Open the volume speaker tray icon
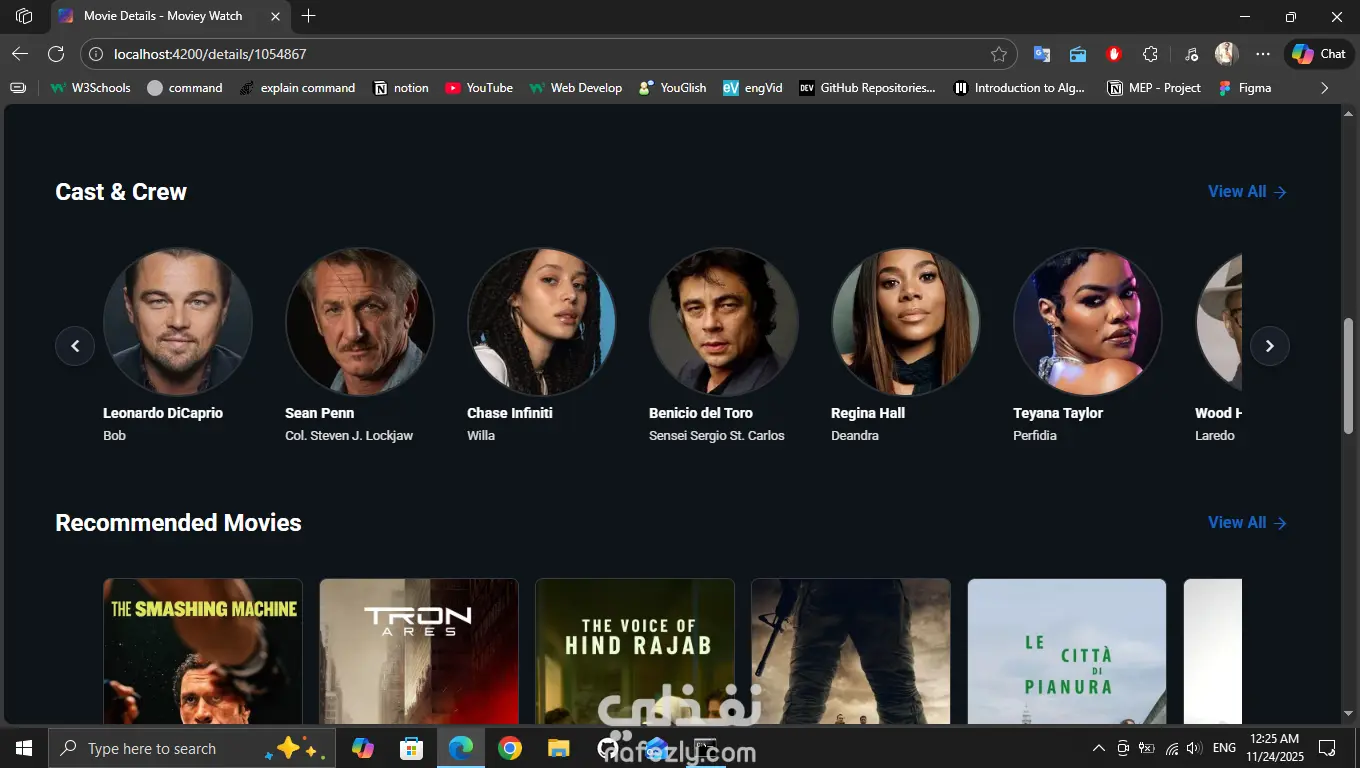Image resolution: width=1360 pixels, height=768 pixels. [1193, 748]
